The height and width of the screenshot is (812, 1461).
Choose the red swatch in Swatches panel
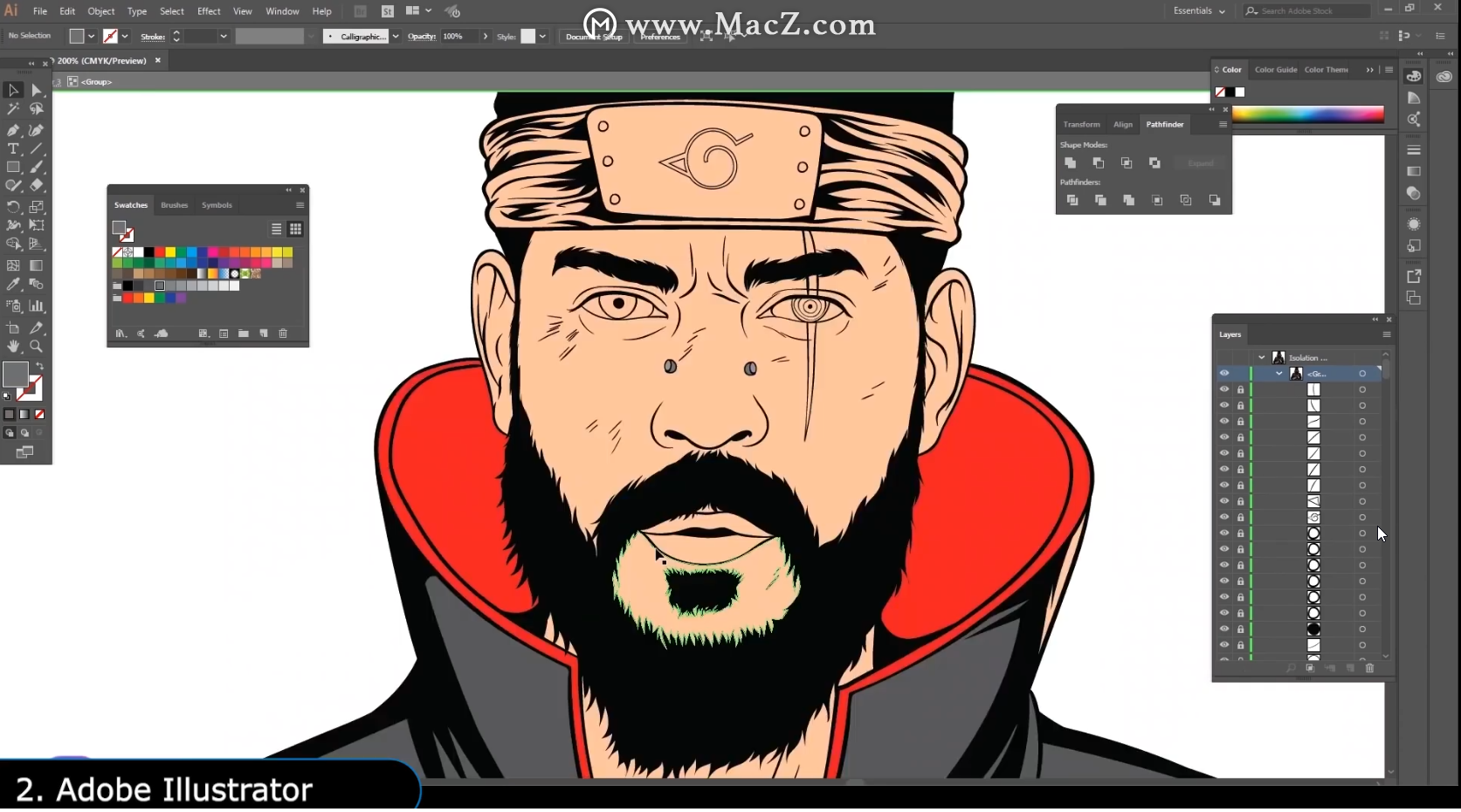coord(160,252)
